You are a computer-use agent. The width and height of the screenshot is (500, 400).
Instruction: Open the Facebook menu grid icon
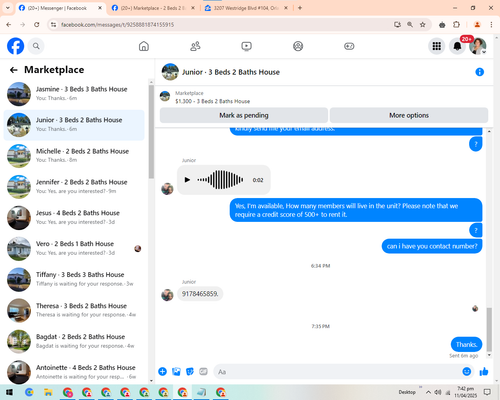437,46
